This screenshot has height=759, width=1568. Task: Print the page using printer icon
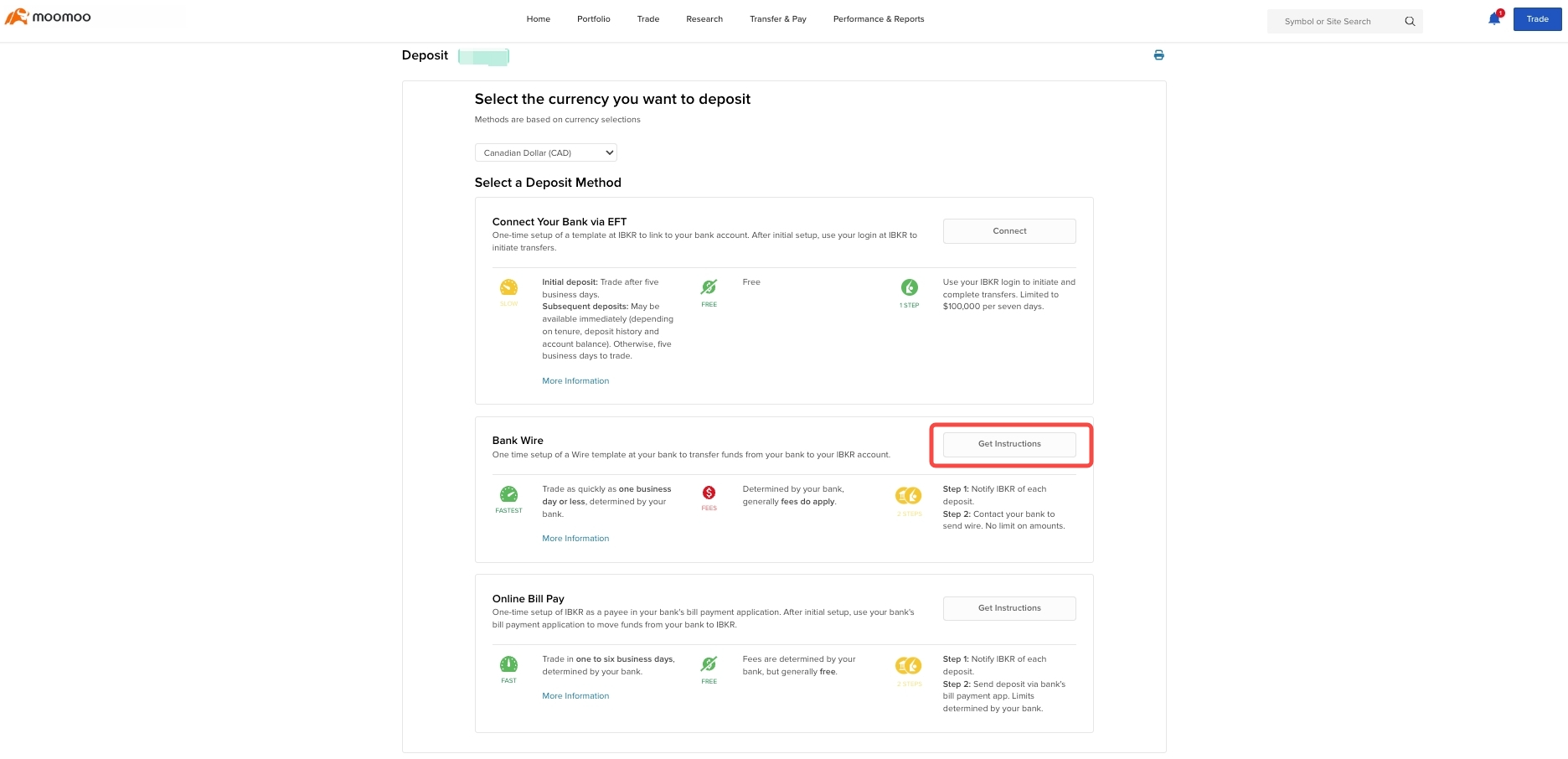(x=1158, y=55)
